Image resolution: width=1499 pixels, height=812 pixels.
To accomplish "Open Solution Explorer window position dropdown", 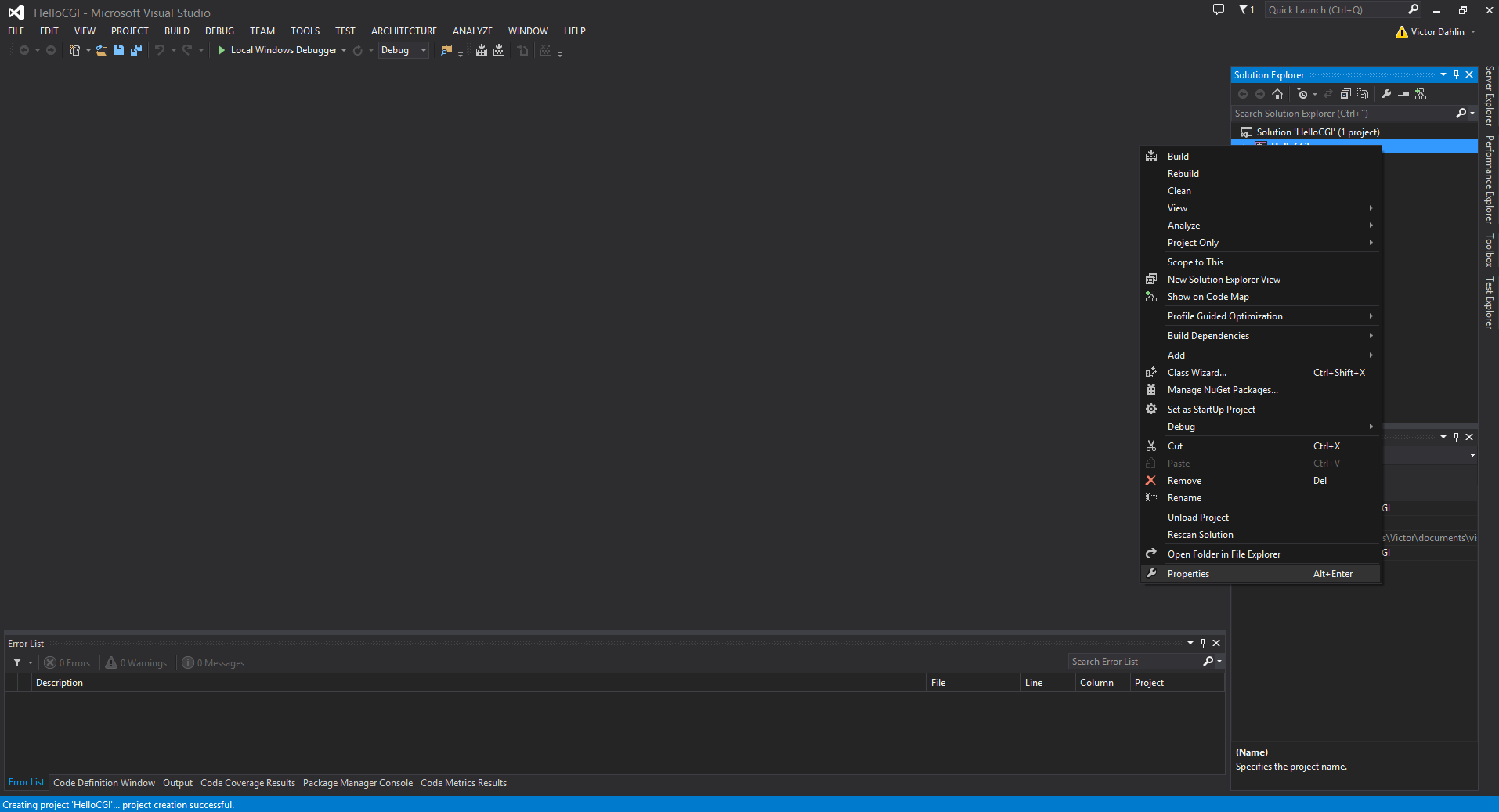I will 1443,75.
